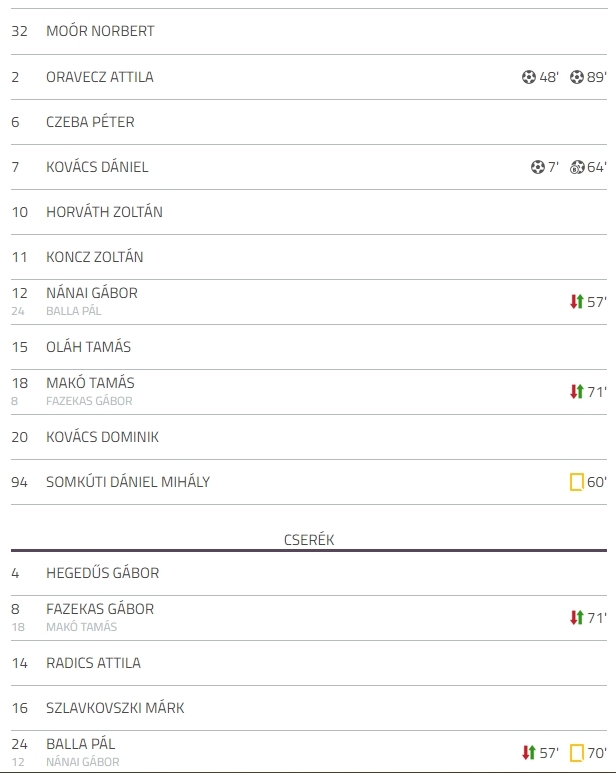Click Somkúti Dániel Mihály's yellow card icon
This screenshot has width=616, height=773.
(577, 482)
